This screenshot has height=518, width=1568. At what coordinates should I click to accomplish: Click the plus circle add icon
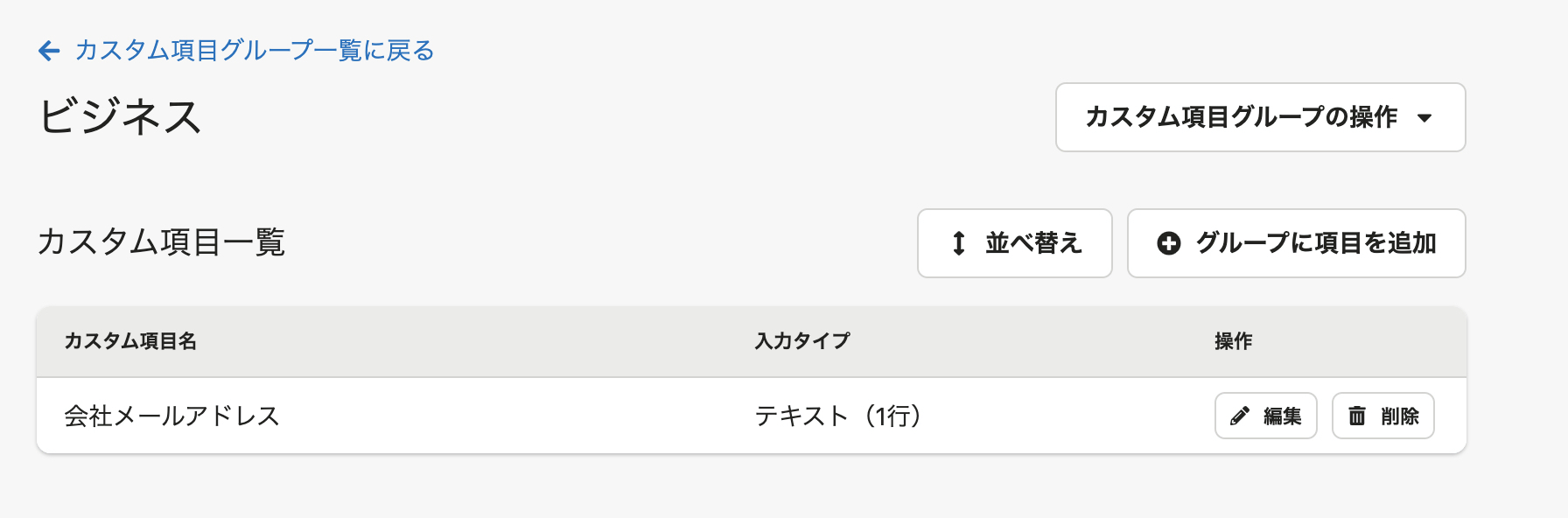click(x=1168, y=243)
